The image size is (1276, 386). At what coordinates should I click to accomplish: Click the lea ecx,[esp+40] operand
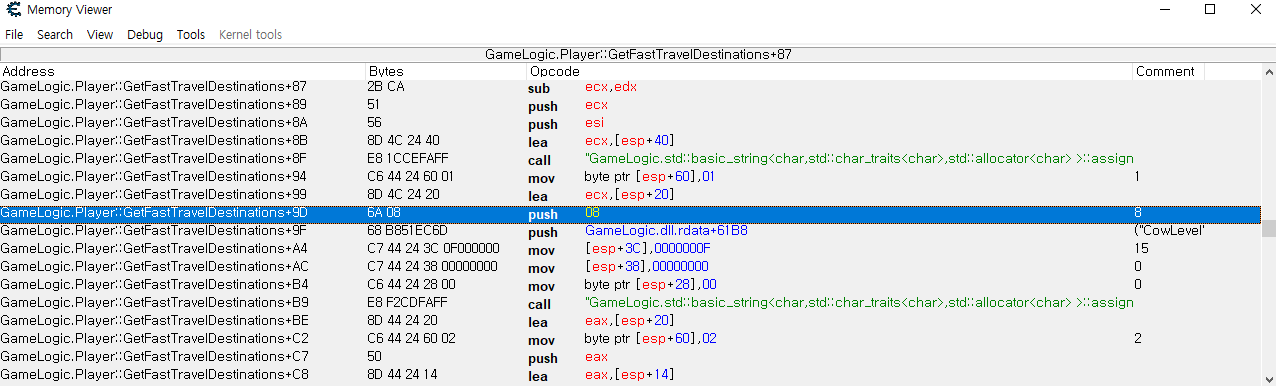point(630,141)
